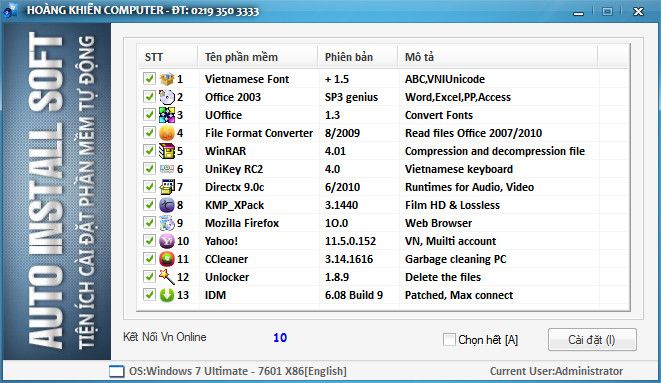Toggle the Unlocker checkbox
Screen dimensions: 661x383
coord(149,276)
